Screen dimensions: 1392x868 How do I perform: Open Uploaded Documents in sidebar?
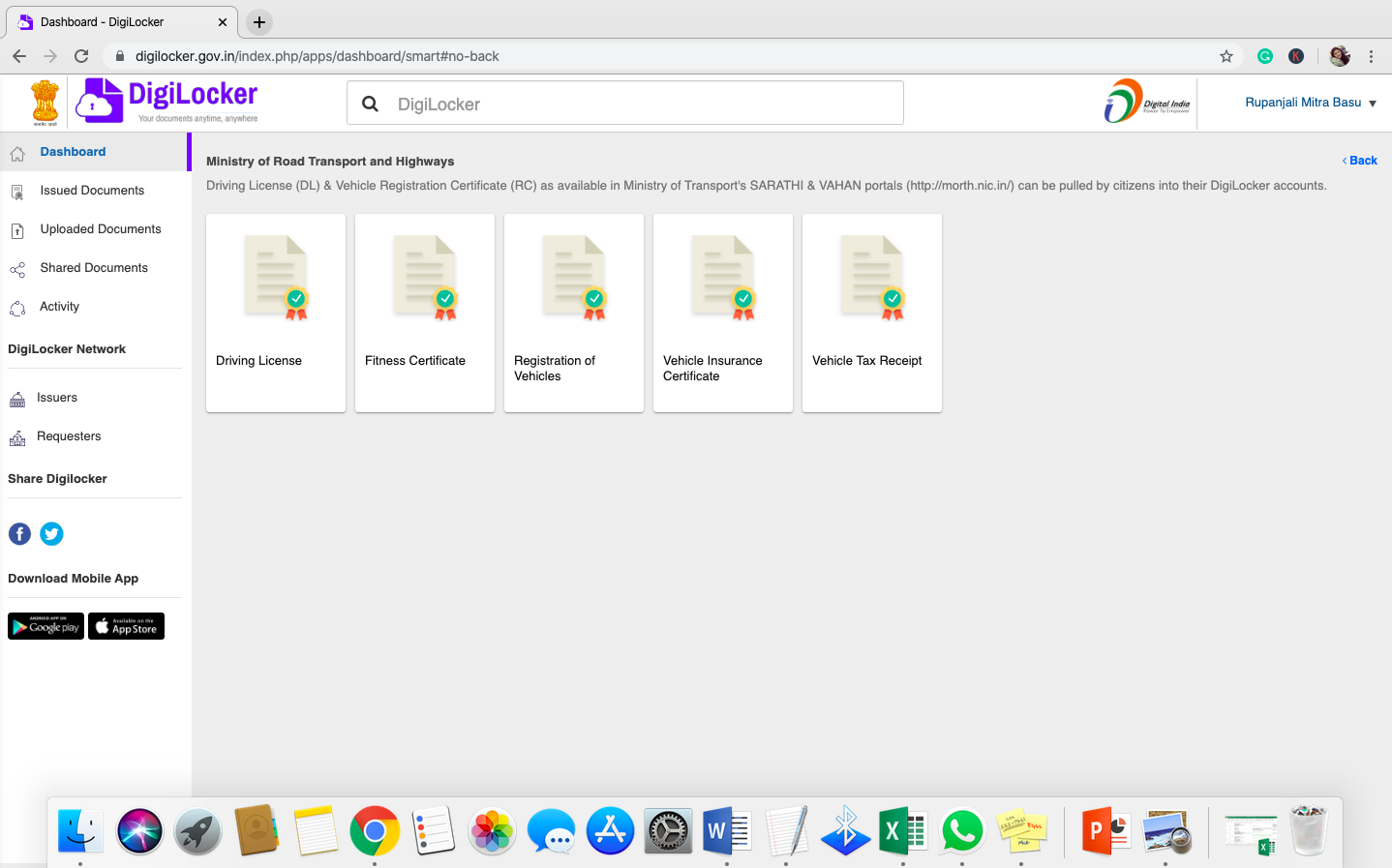[x=101, y=229]
